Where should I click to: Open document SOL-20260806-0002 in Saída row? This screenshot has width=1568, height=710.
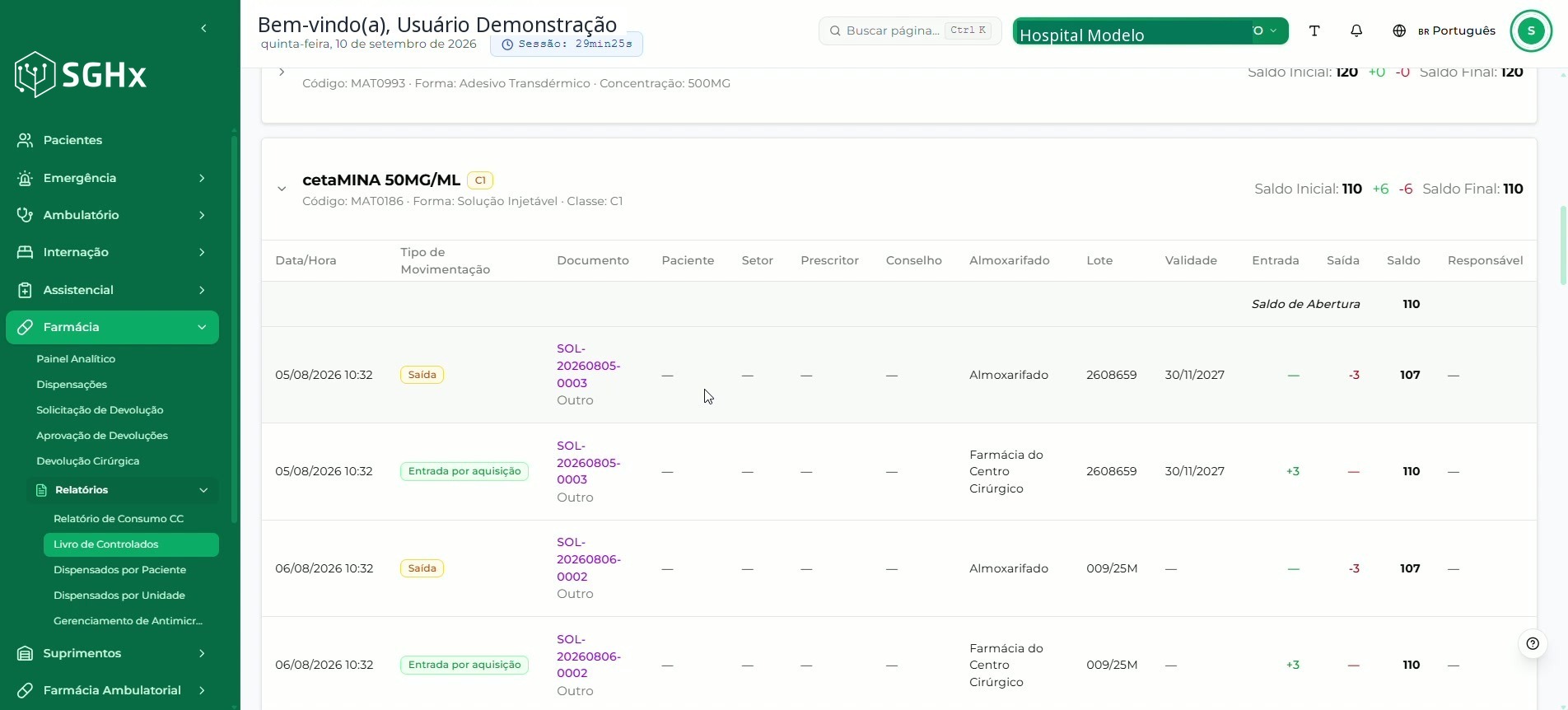coord(589,559)
